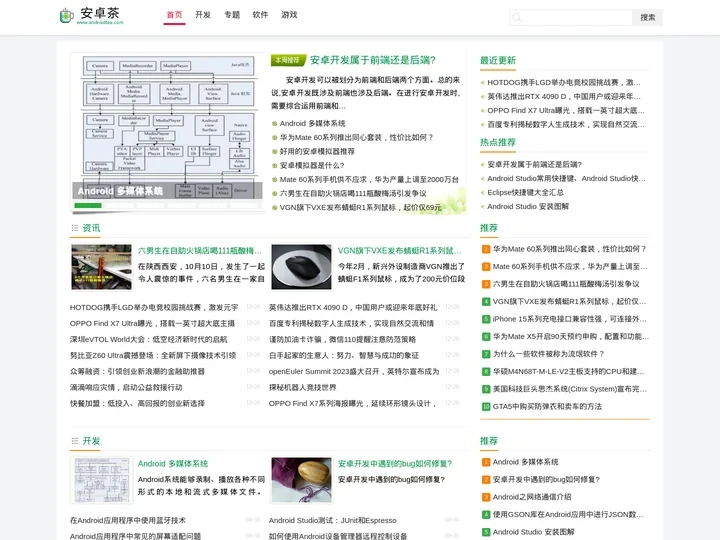
Task: Open featured list link Android 多媒体系统
Action: coord(312,124)
